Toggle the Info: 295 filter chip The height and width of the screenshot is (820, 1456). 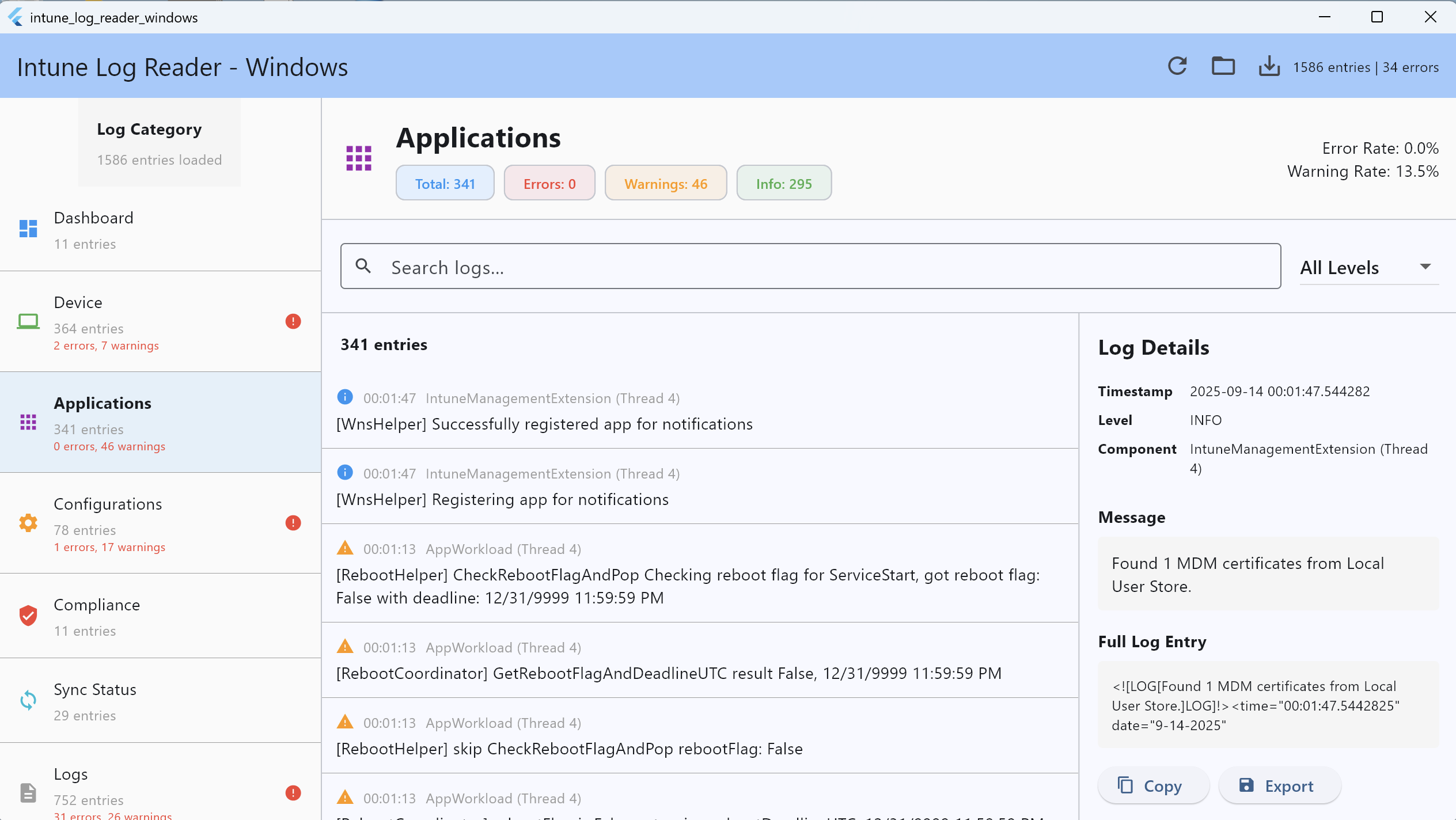[x=784, y=183]
